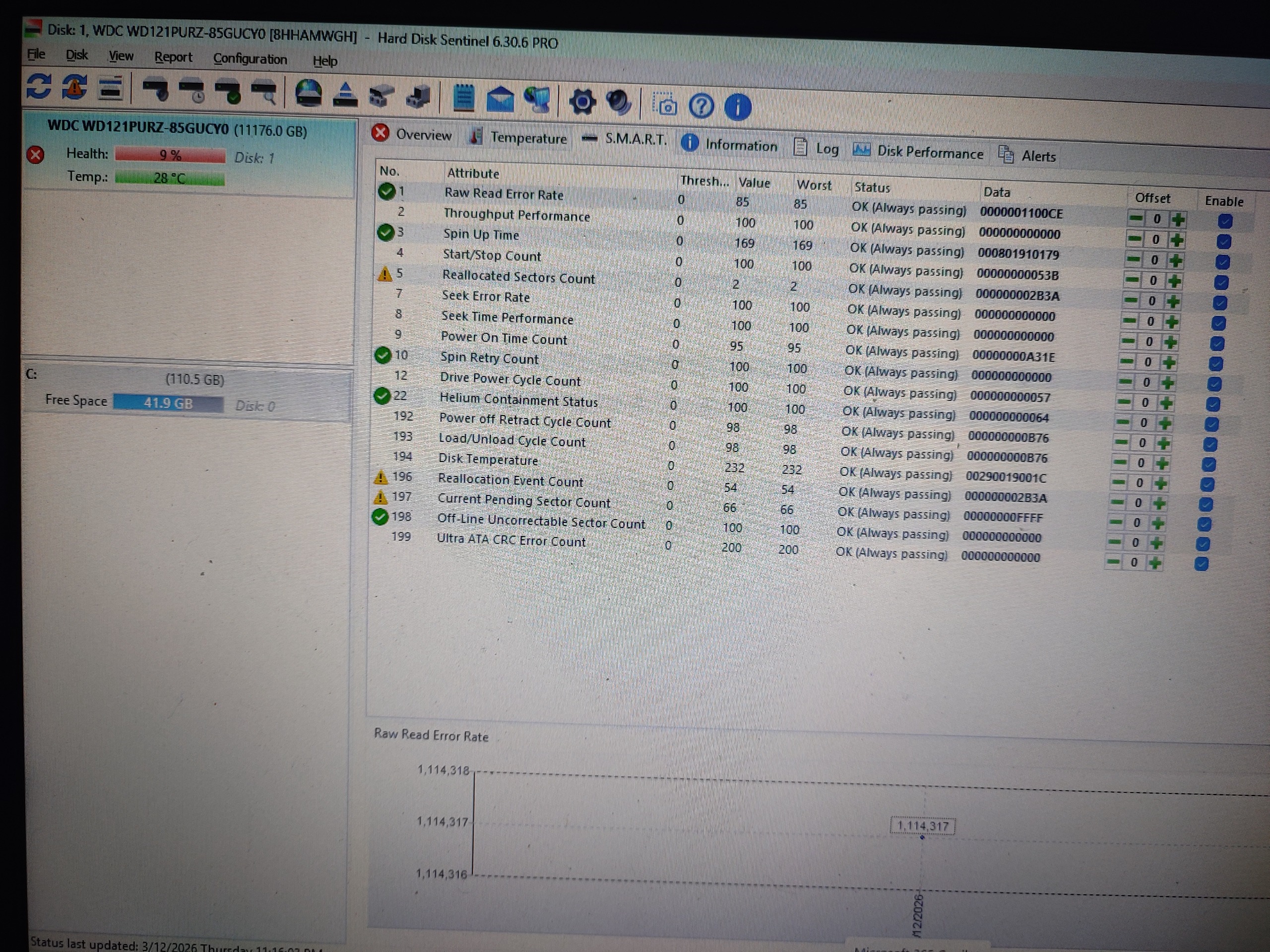This screenshot has width=1270, height=952.
Task: Switch to the Log tab
Action: [x=816, y=149]
